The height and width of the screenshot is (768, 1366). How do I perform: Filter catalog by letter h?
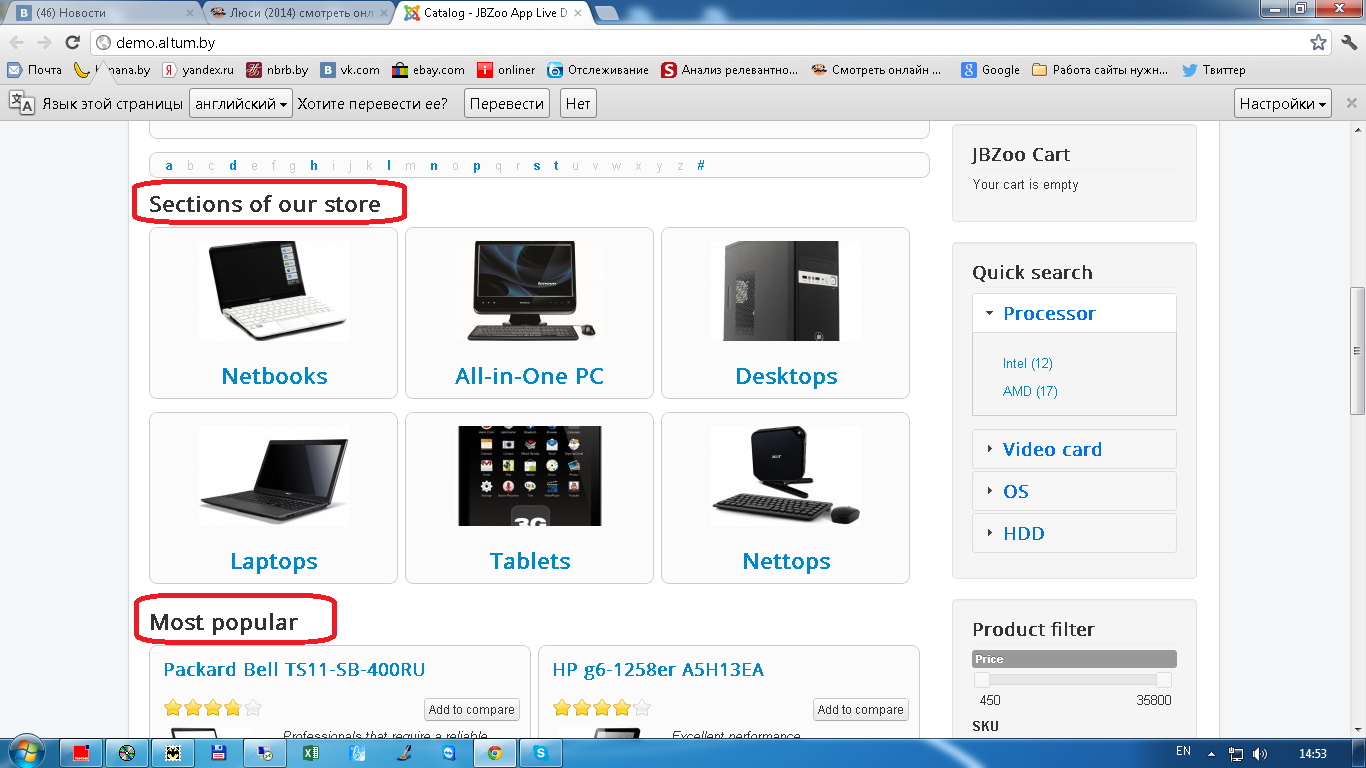[314, 166]
